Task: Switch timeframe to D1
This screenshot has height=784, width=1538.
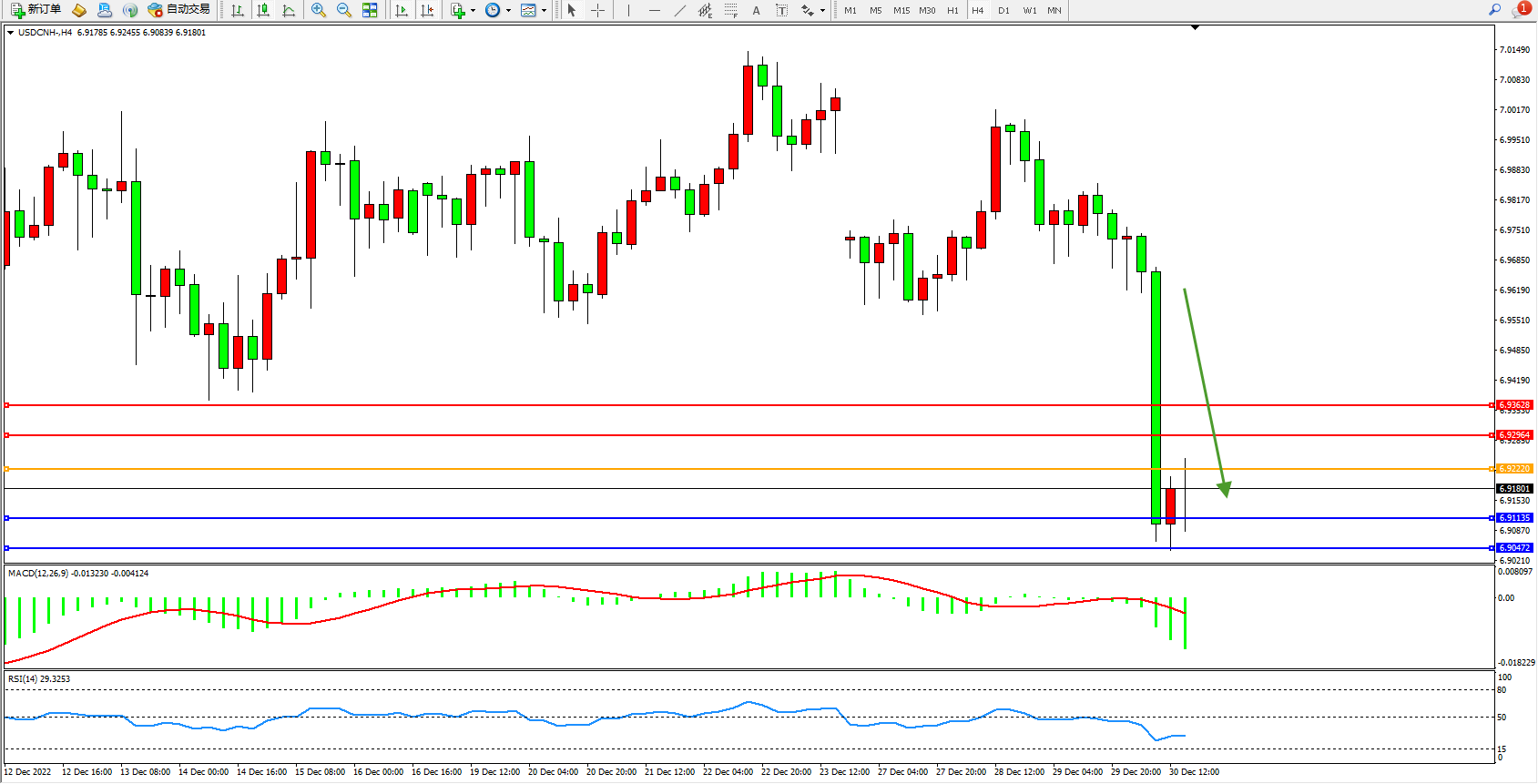Action: point(1003,10)
